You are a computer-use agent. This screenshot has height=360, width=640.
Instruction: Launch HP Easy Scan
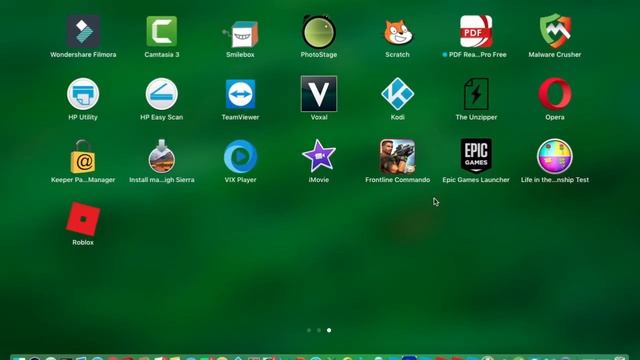[x=162, y=94]
